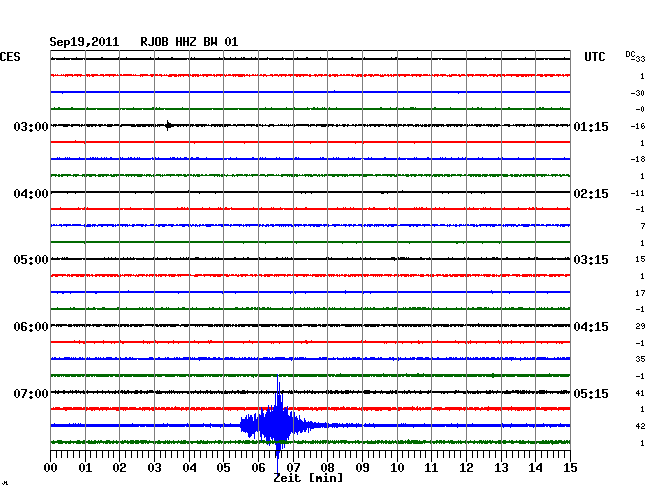Click the small black spike on the 03:00 trace

[168, 125]
